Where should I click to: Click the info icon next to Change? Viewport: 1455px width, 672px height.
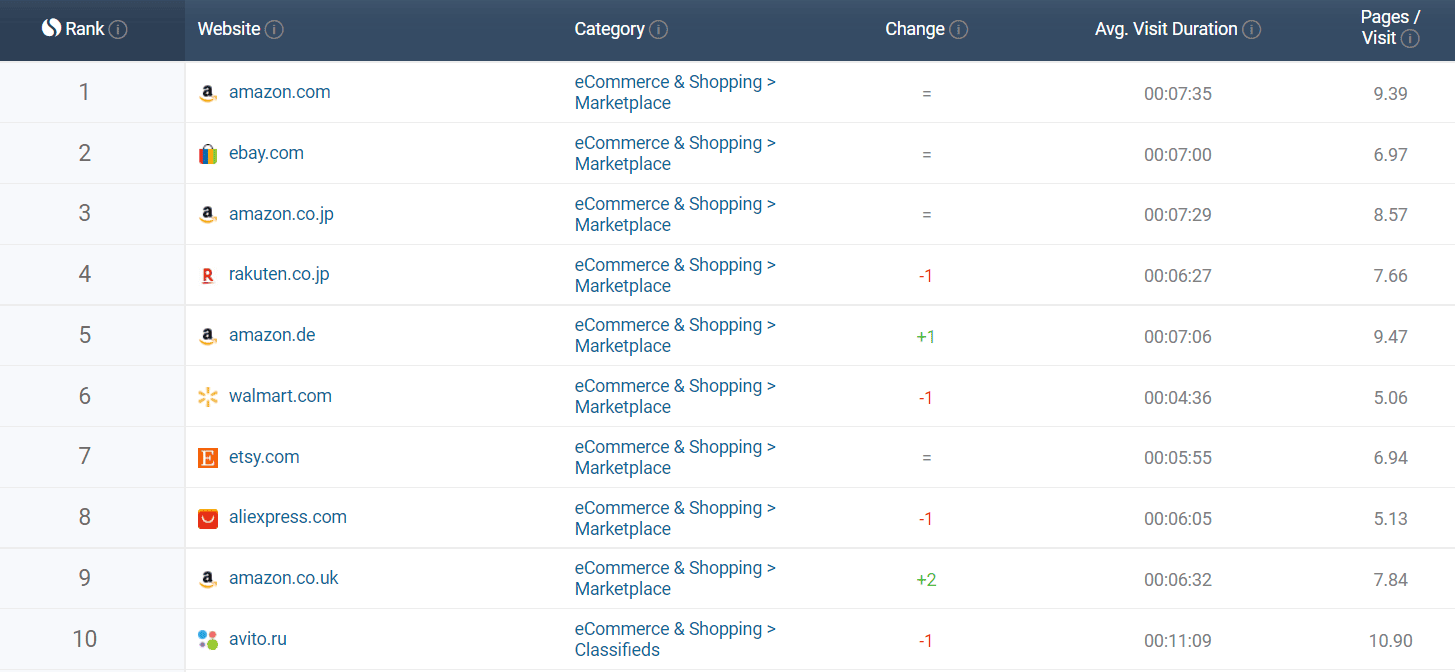(x=958, y=30)
